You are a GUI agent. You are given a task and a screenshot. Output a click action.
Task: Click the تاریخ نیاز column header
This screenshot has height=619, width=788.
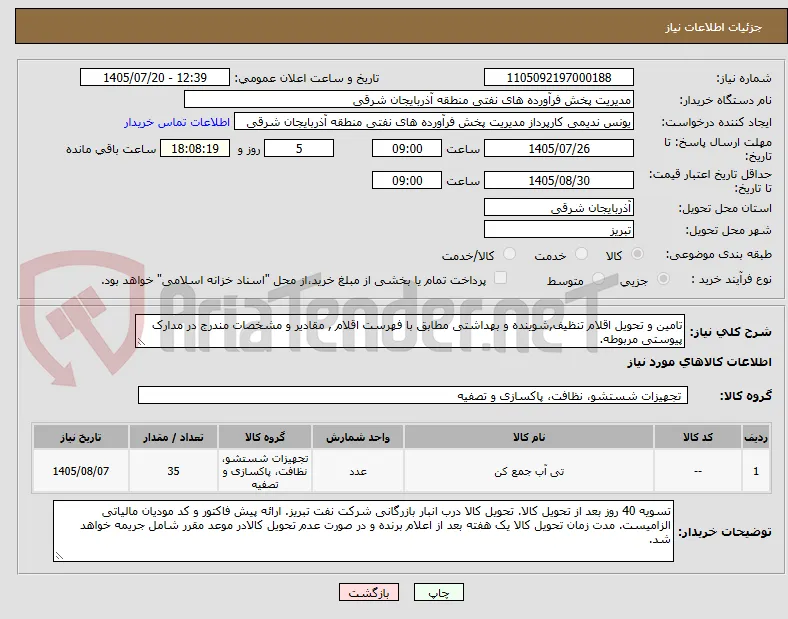click(81, 437)
